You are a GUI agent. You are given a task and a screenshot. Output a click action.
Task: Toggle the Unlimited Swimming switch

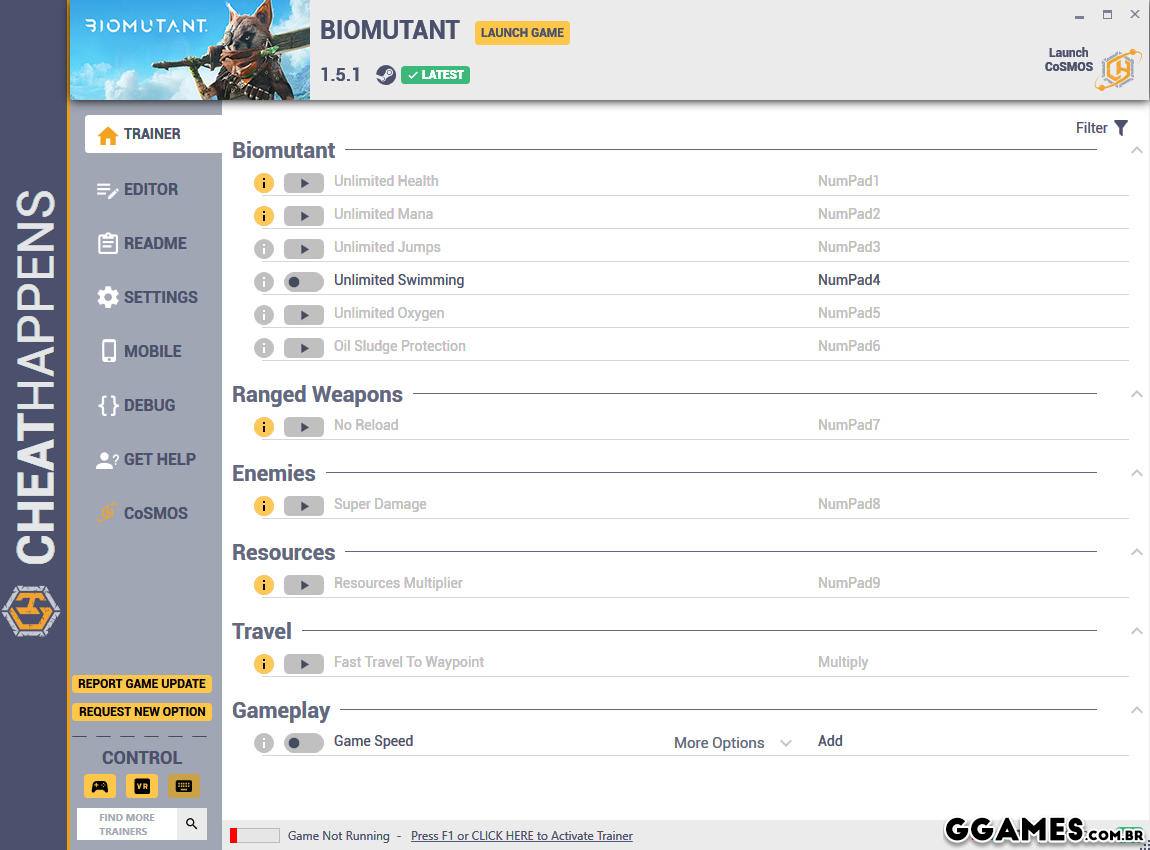click(303, 282)
